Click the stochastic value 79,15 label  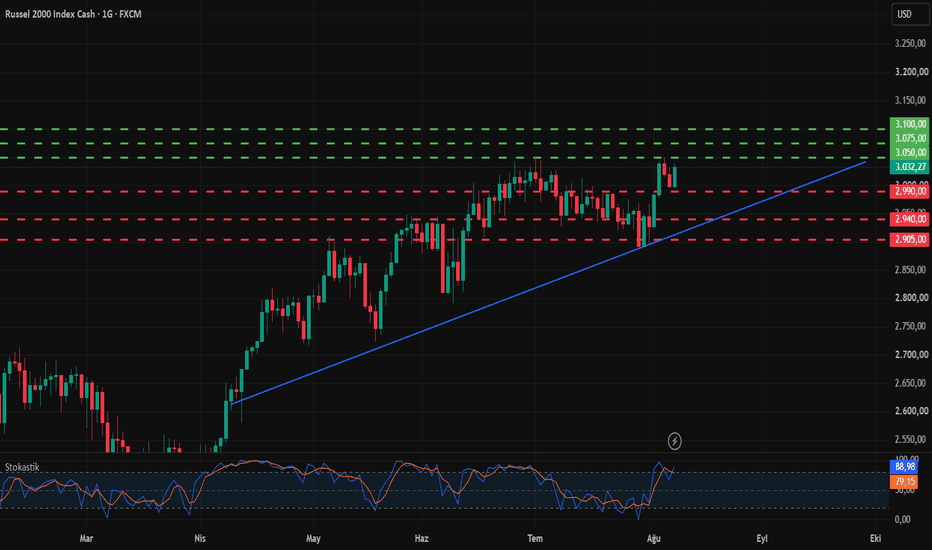[904, 481]
